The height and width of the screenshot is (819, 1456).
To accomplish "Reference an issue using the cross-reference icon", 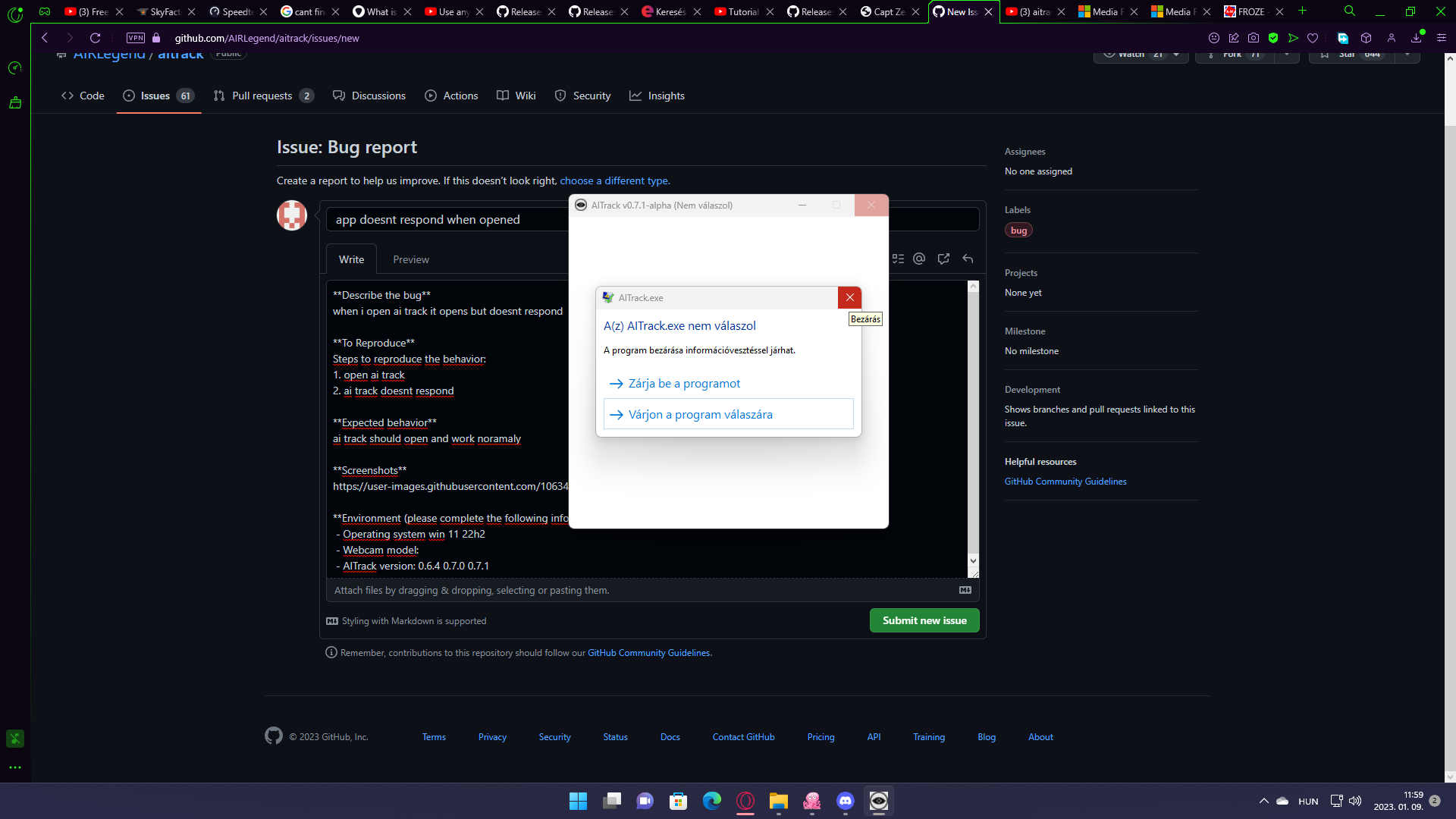I will (x=943, y=259).
